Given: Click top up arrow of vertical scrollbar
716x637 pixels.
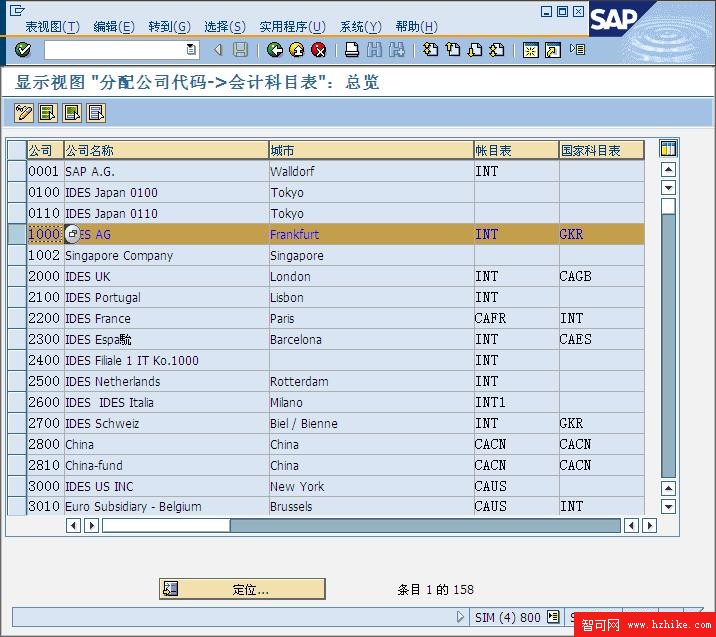Looking at the screenshot, I should [x=668, y=170].
